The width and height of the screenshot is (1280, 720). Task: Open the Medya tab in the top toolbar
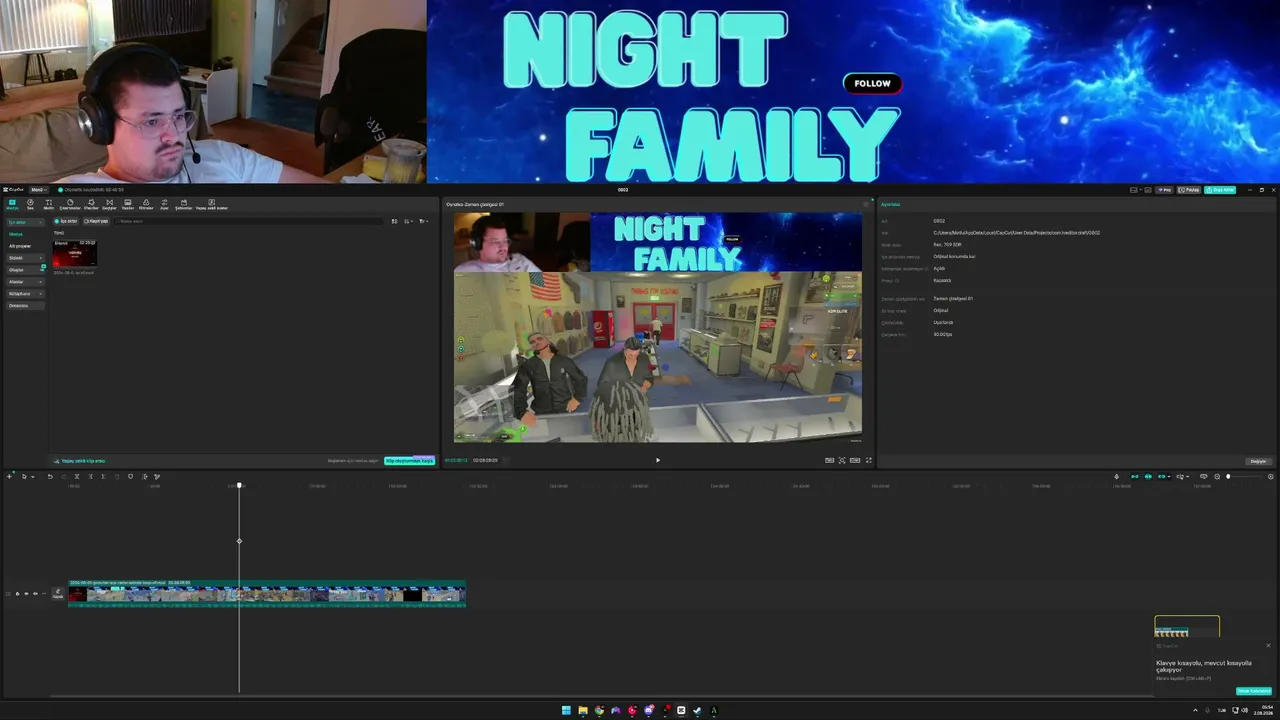click(12, 204)
